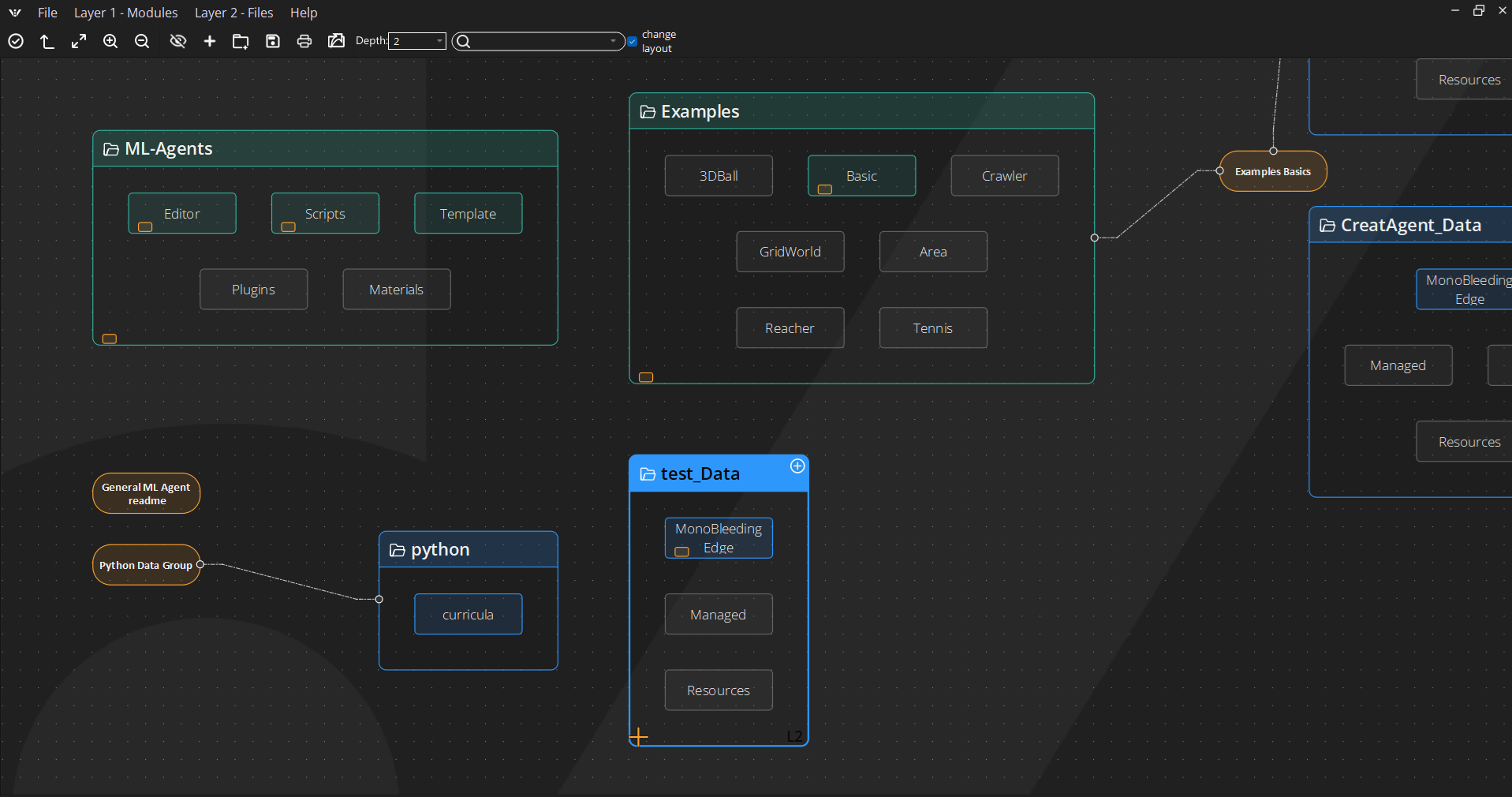Screen dimensions: 1512x797
Task: Click note icon on test_Data MonoBleedingEdge node
Action: [682, 552]
